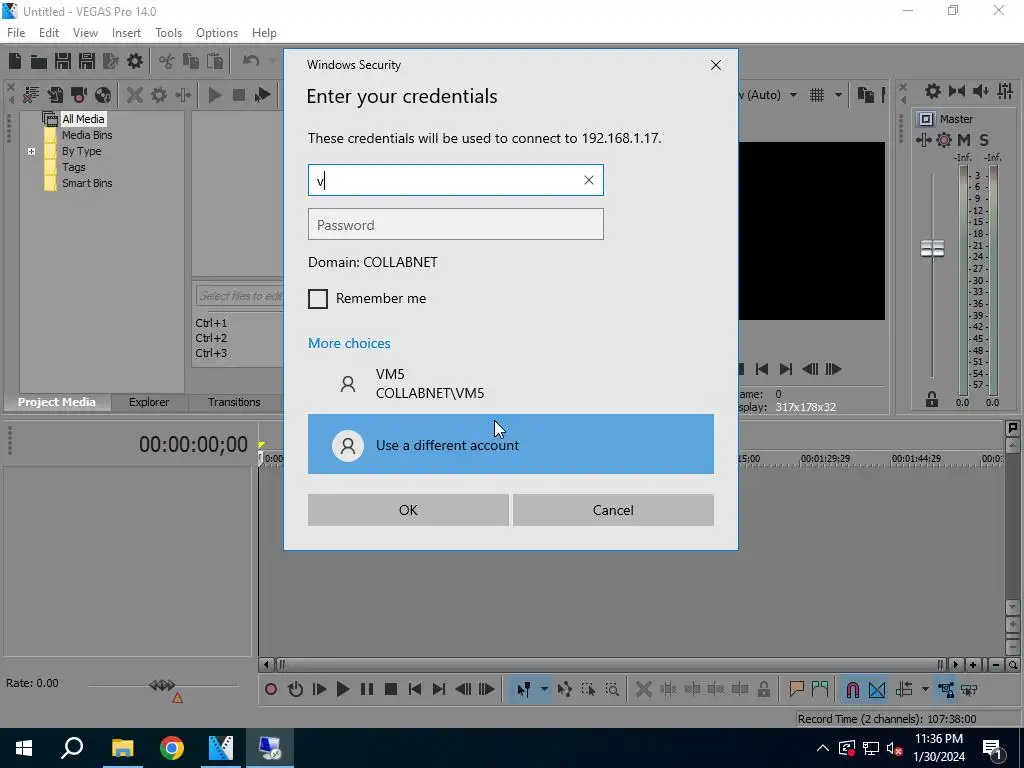Toggle Ignore Event Grouping button

click(970, 689)
